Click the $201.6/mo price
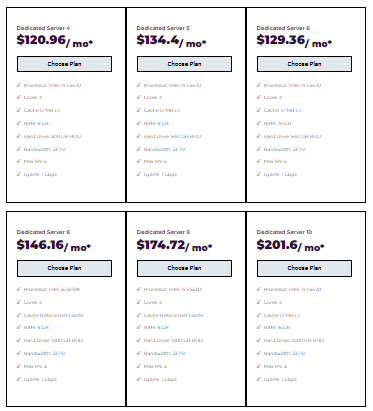This screenshot has height=411, width=373. [290, 246]
